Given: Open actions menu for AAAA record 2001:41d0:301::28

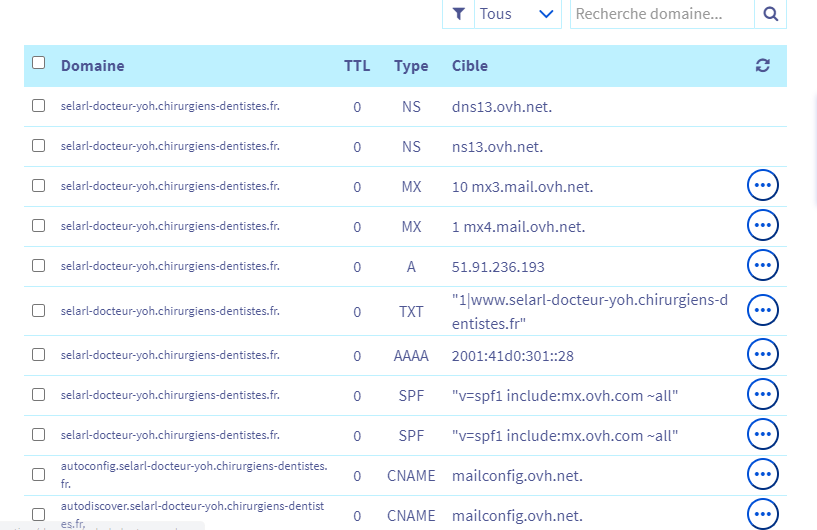Looking at the screenshot, I should point(763,354).
